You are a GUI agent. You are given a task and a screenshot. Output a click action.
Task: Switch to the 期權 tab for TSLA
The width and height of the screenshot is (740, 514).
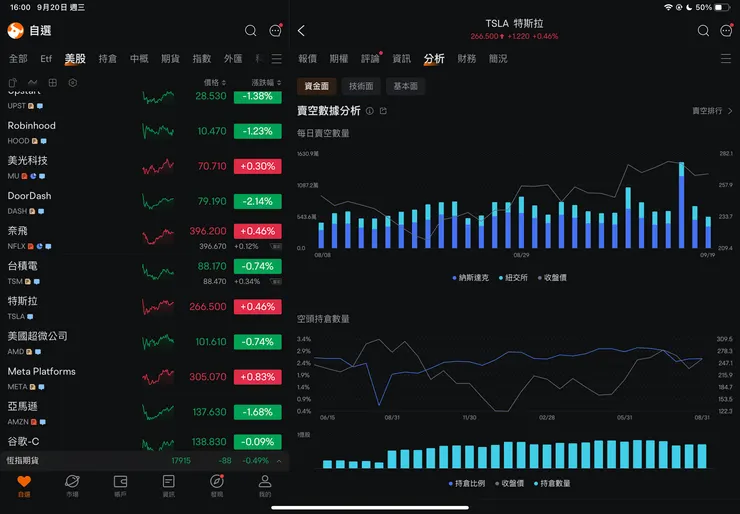coord(339,59)
